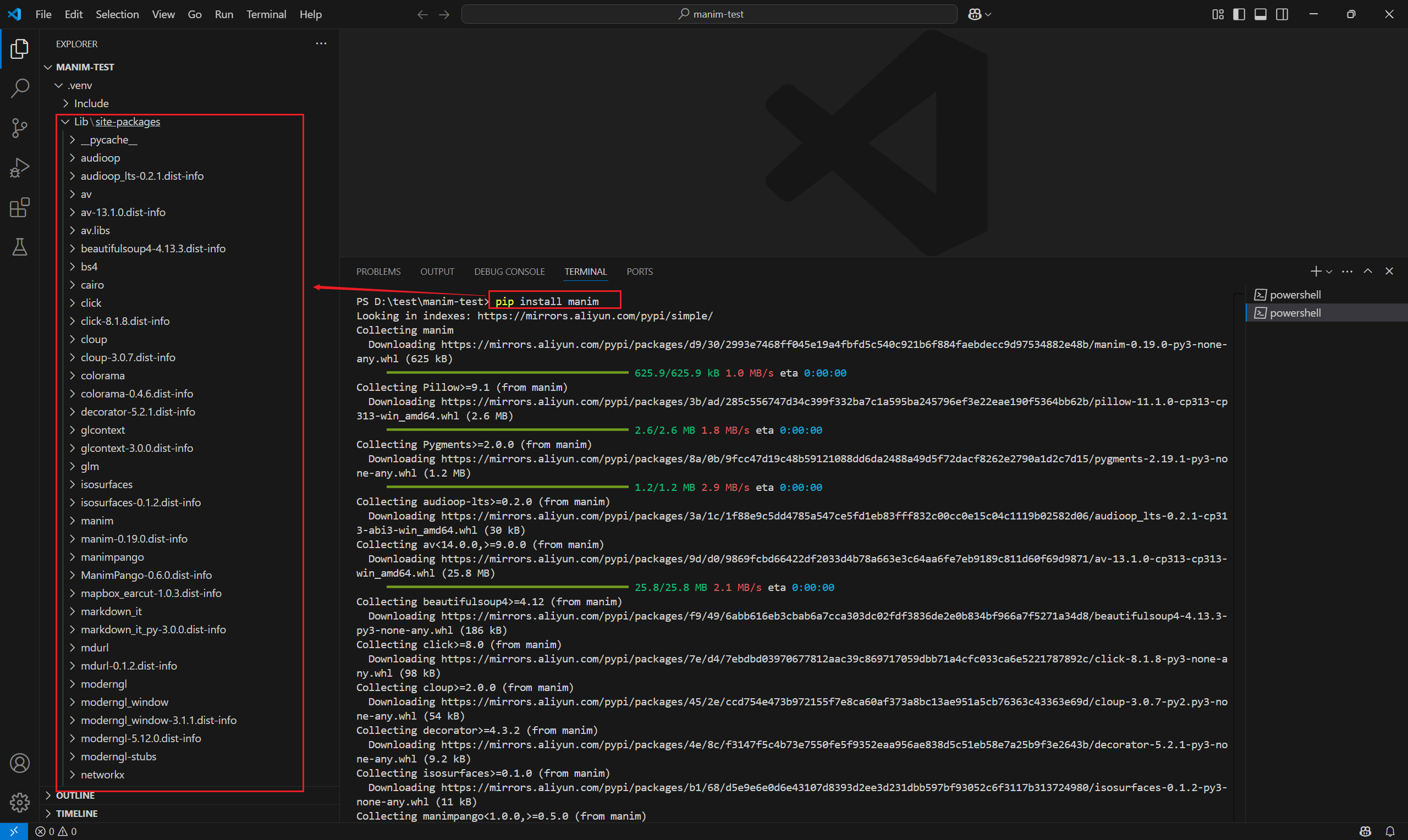The image size is (1408, 840).
Task: Open Source Control view
Action: point(20,128)
